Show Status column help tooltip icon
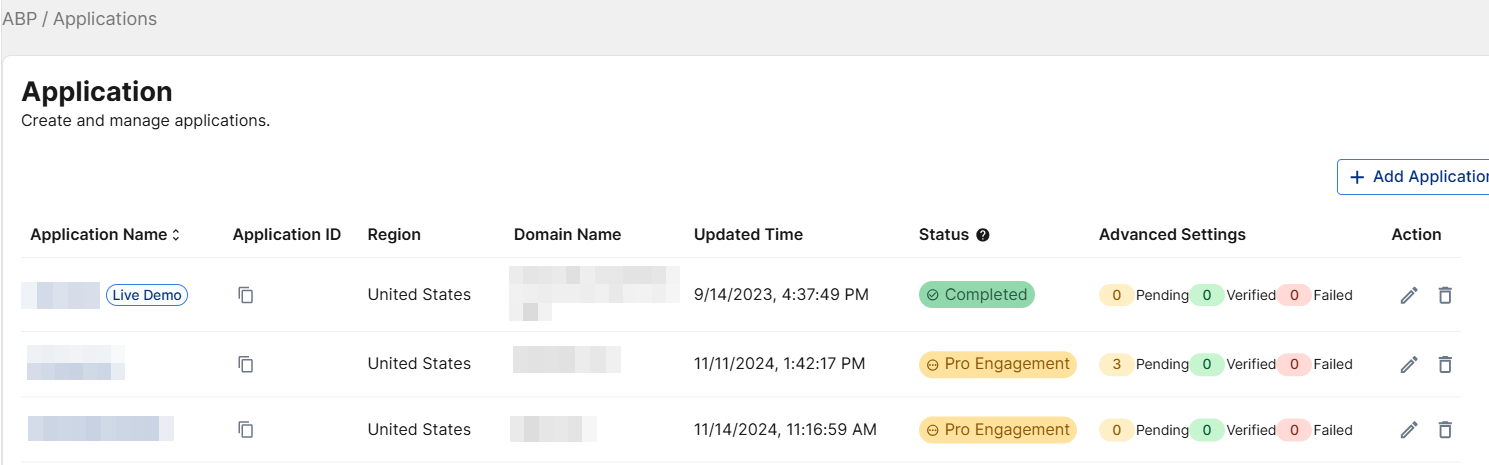The width and height of the screenshot is (1489, 465). (983, 235)
